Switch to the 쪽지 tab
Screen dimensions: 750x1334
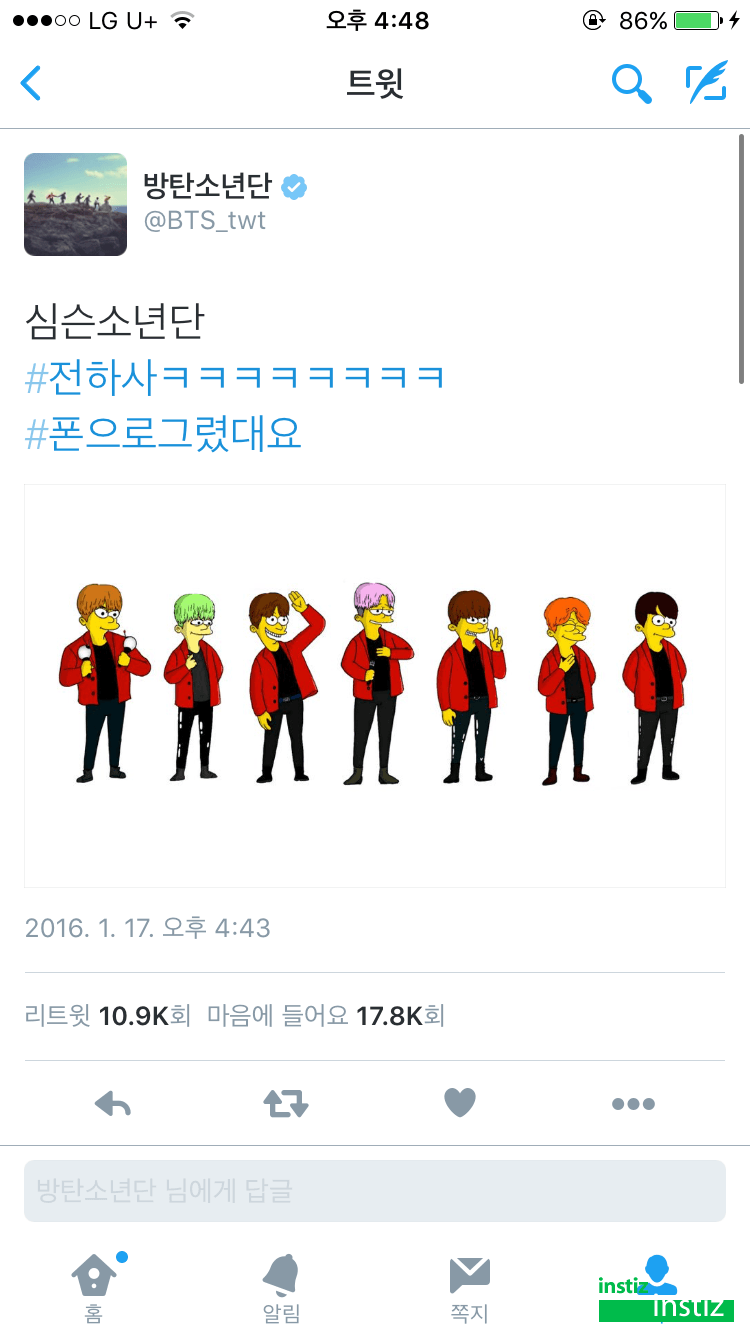click(x=469, y=1288)
